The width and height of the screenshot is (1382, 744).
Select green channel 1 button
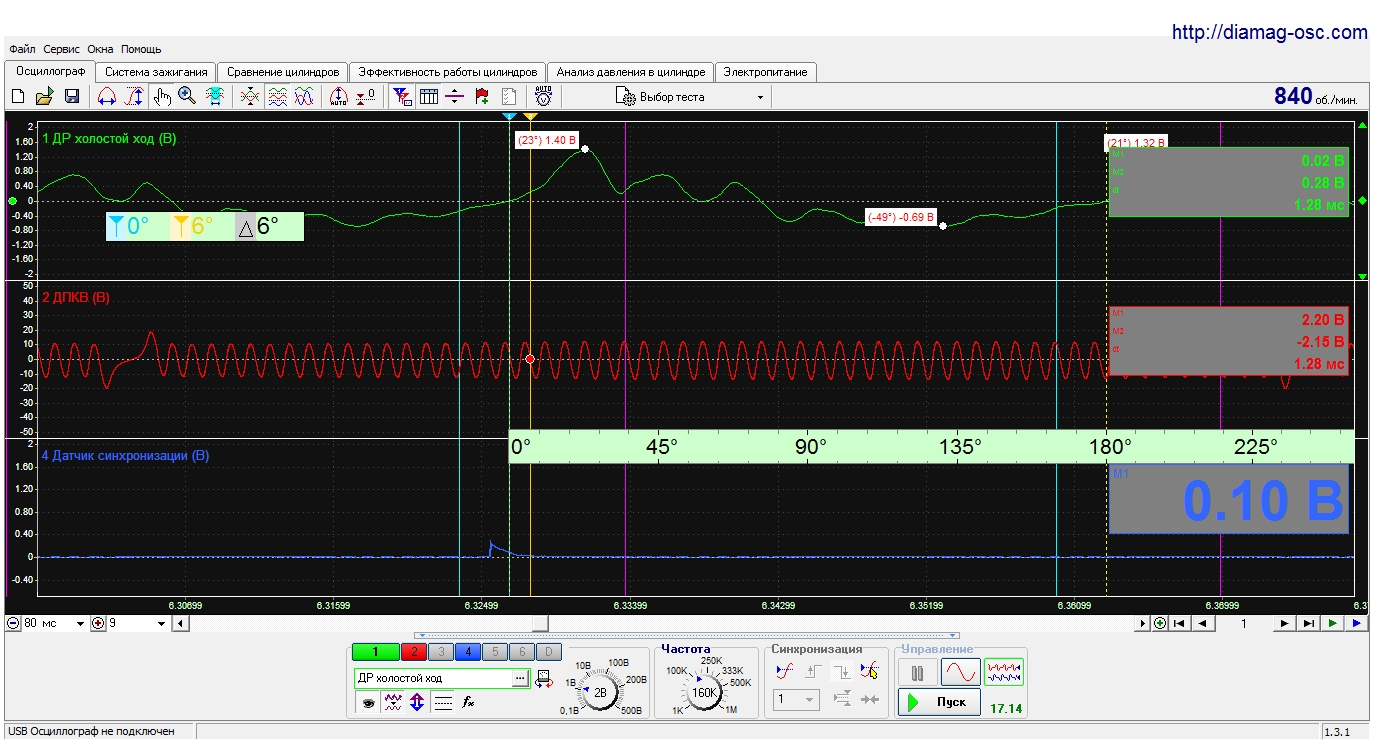pyautogui.click(x=376, y=652)
